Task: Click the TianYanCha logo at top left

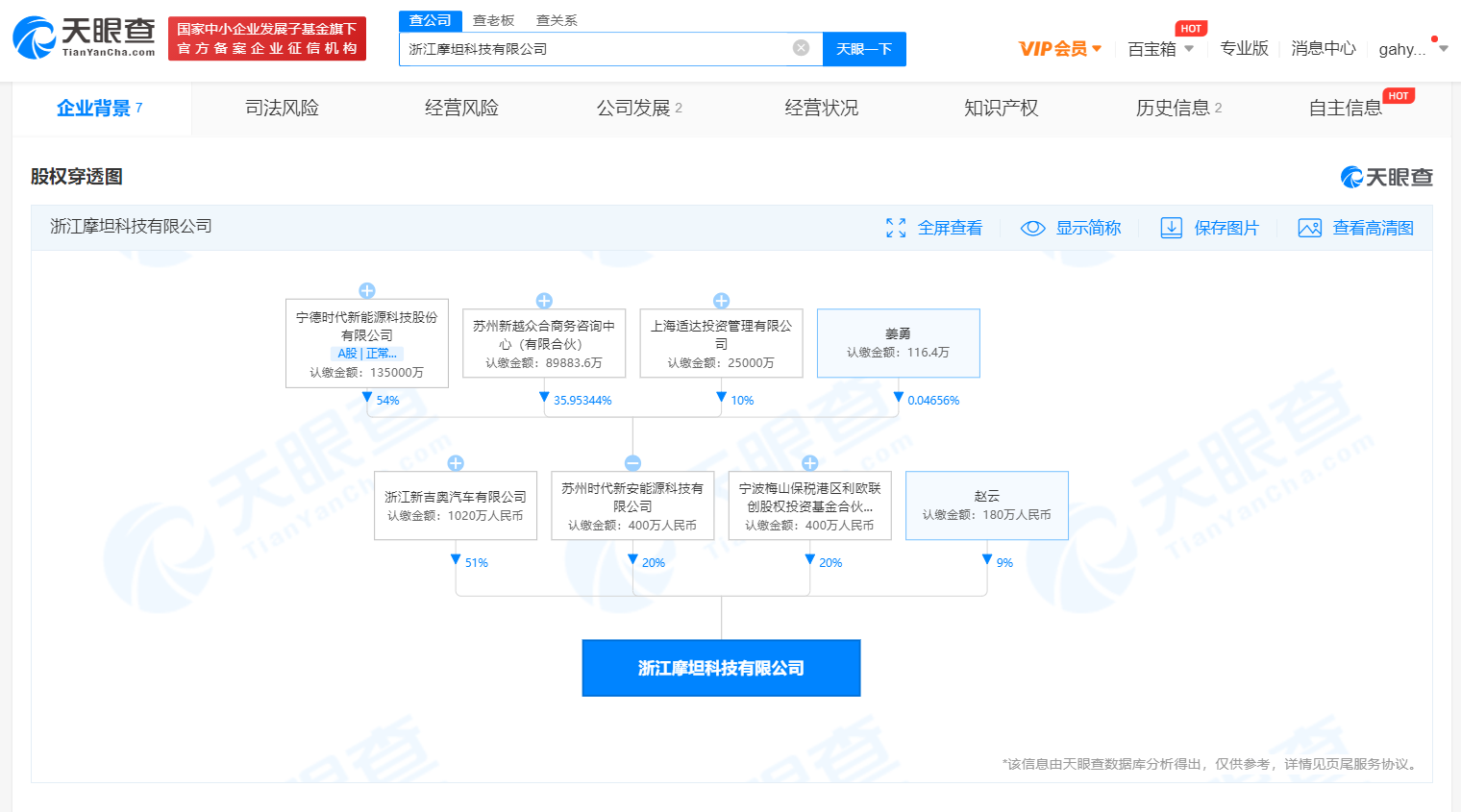Action: coord(85,38)
